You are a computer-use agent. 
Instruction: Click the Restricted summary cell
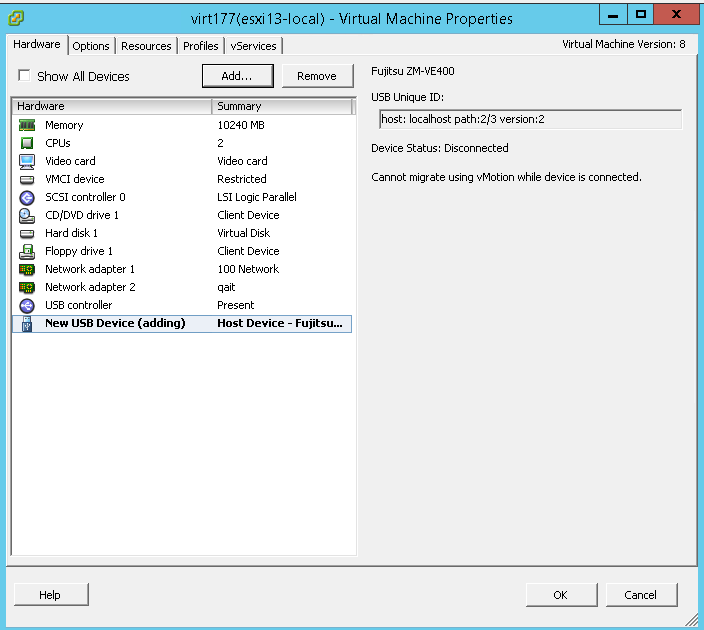[242, 179]
